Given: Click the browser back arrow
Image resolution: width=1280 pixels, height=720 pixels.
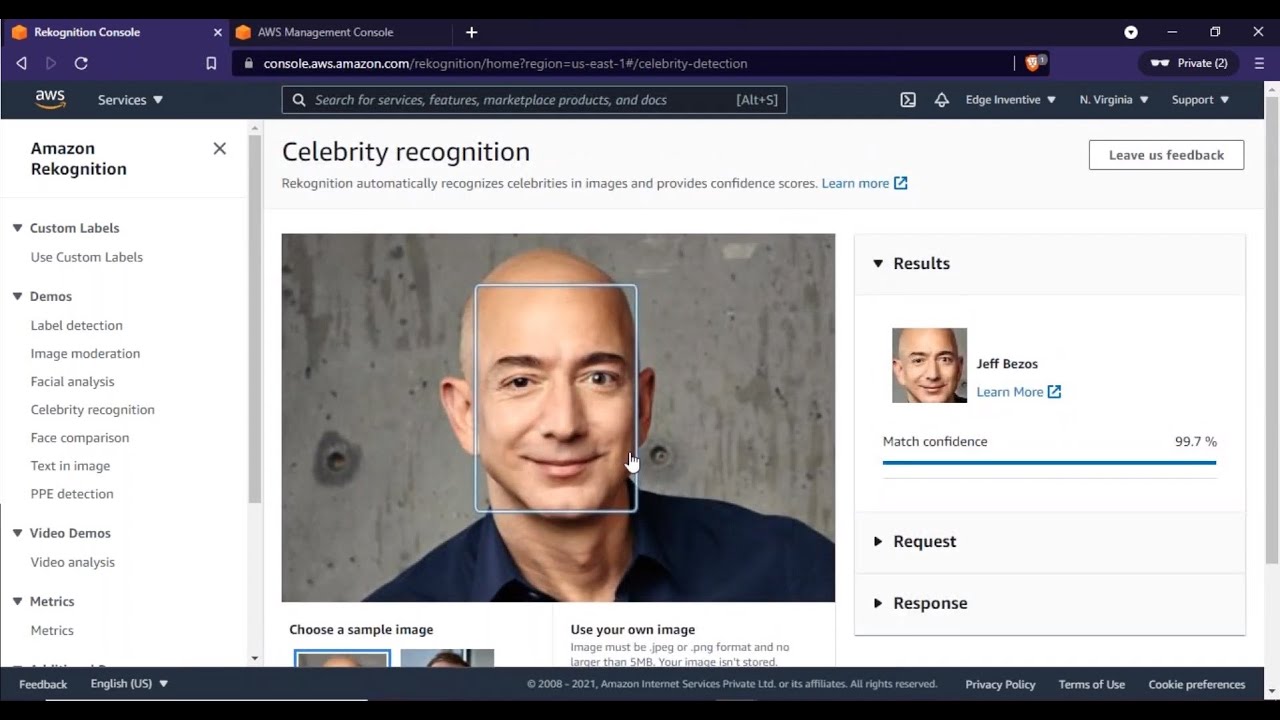Looking at the screenshot, I should tap(21, 63).
